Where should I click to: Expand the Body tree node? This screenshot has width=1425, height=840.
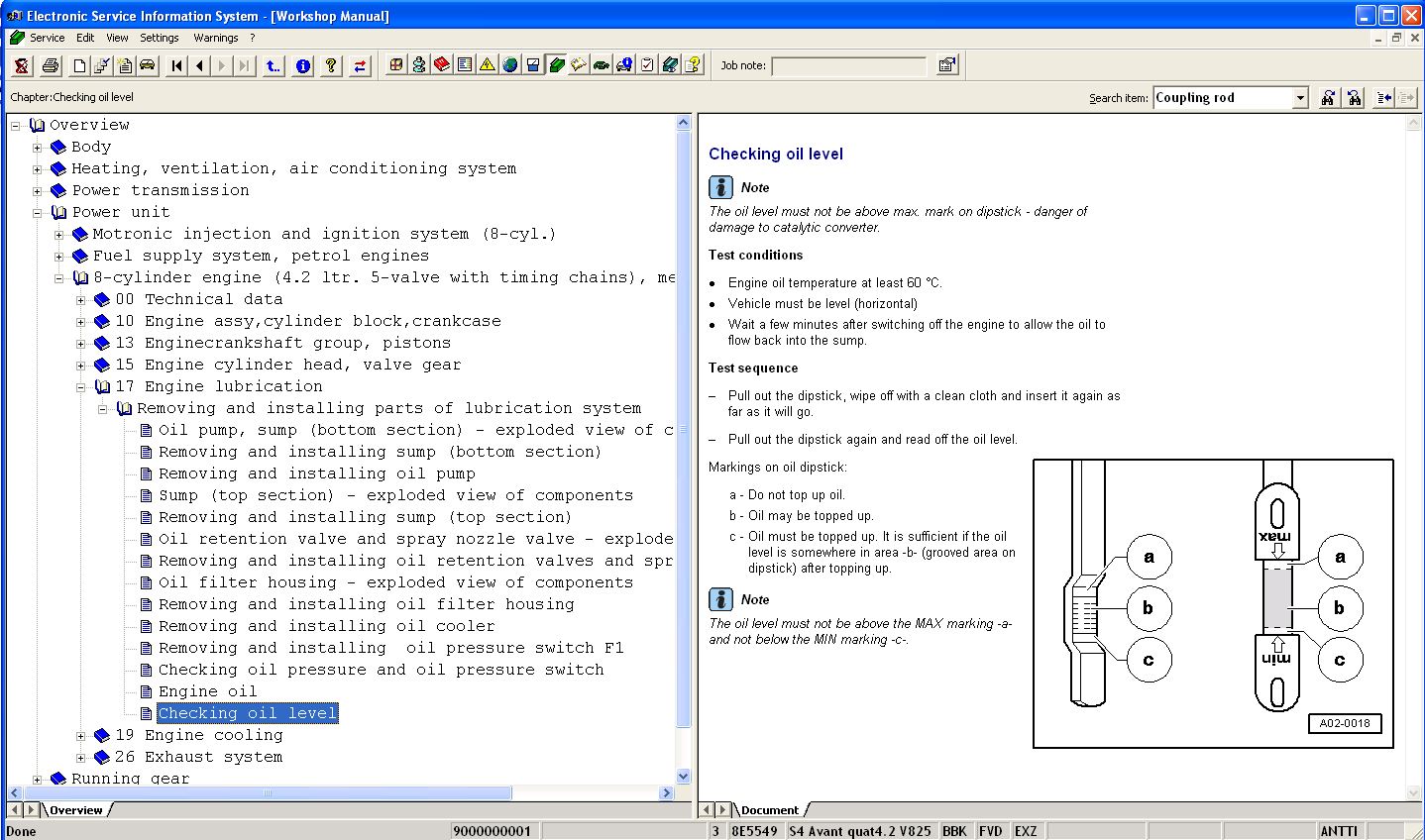pos(38,147)
